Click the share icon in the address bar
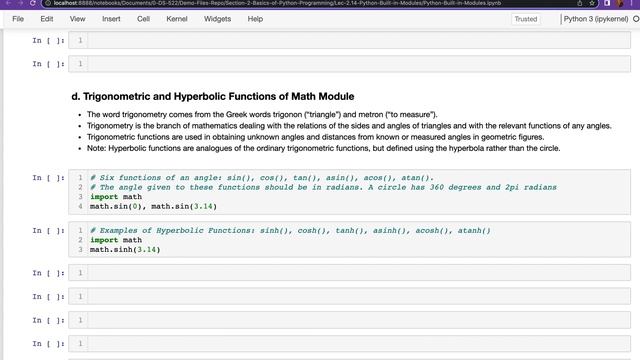The image size is (640, 360). pyautogui.click(x=580, y=3)
